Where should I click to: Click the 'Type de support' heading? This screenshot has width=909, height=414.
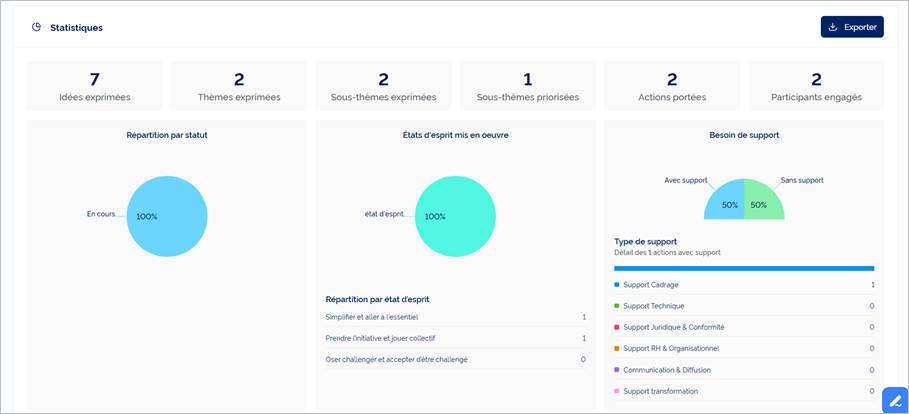pos(645,242)
